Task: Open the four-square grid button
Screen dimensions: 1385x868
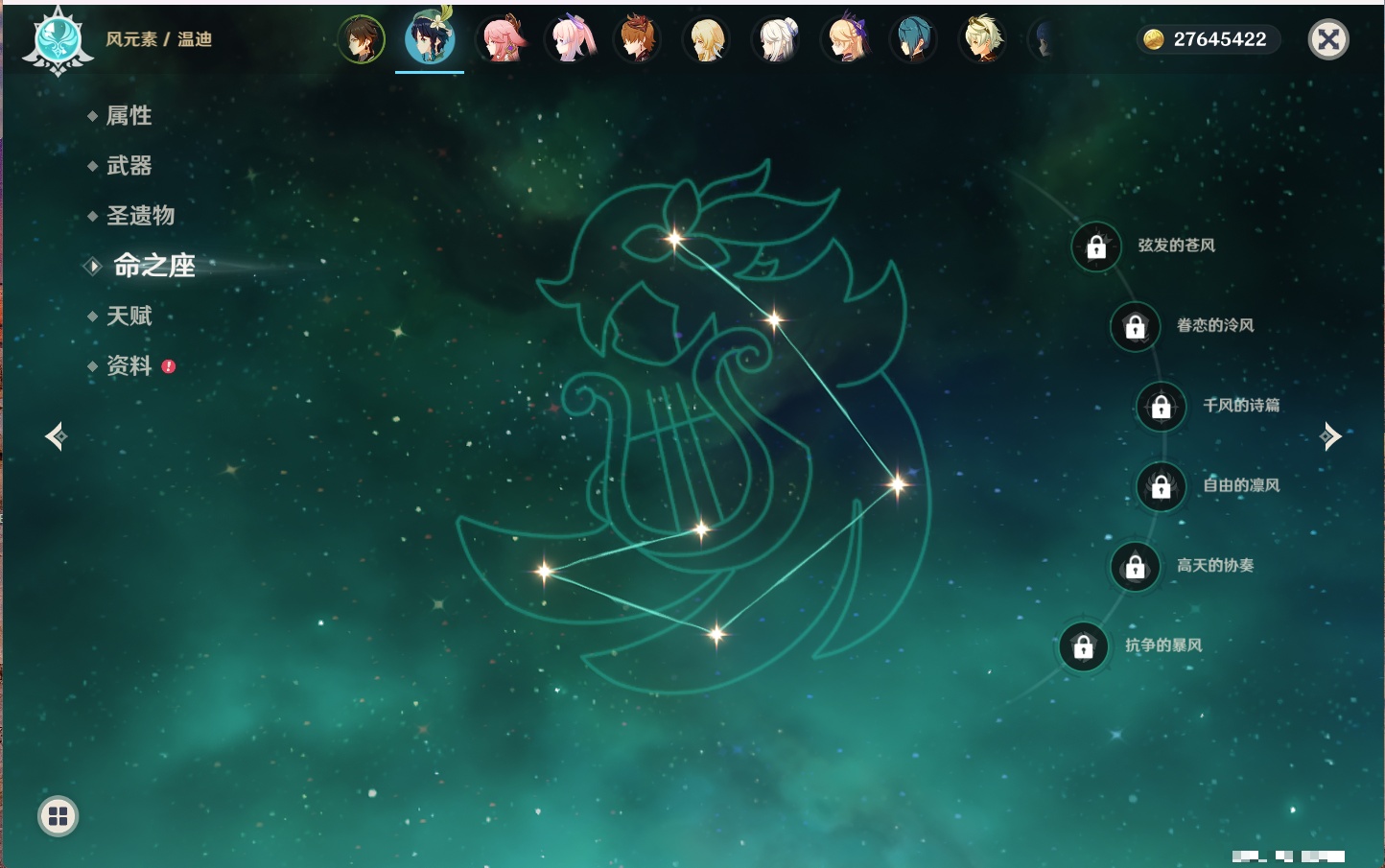Action: point(59,816)
